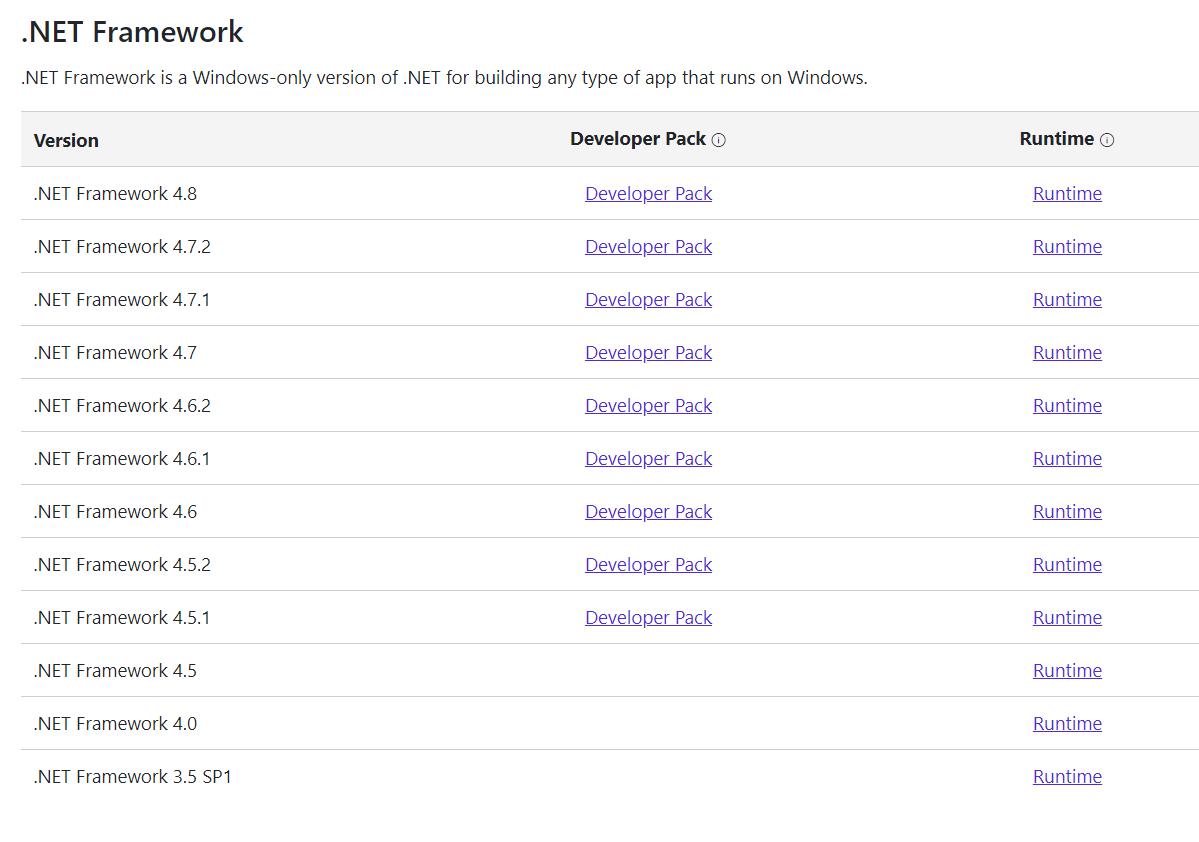Image resolution: width=1199 pixels, height=842 pixels.
Task: Open Runtime link for .NET Framework 4.0
Action: click(1067, 723)
